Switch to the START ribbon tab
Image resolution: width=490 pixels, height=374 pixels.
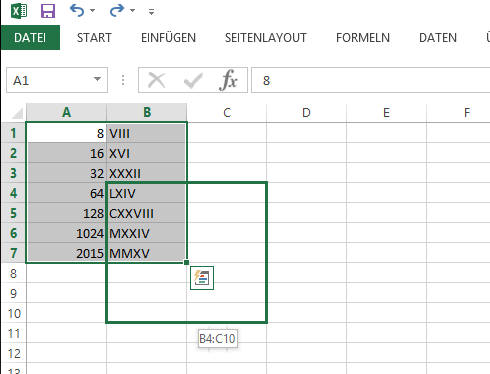pyautogui.click(x=94, y=38)
